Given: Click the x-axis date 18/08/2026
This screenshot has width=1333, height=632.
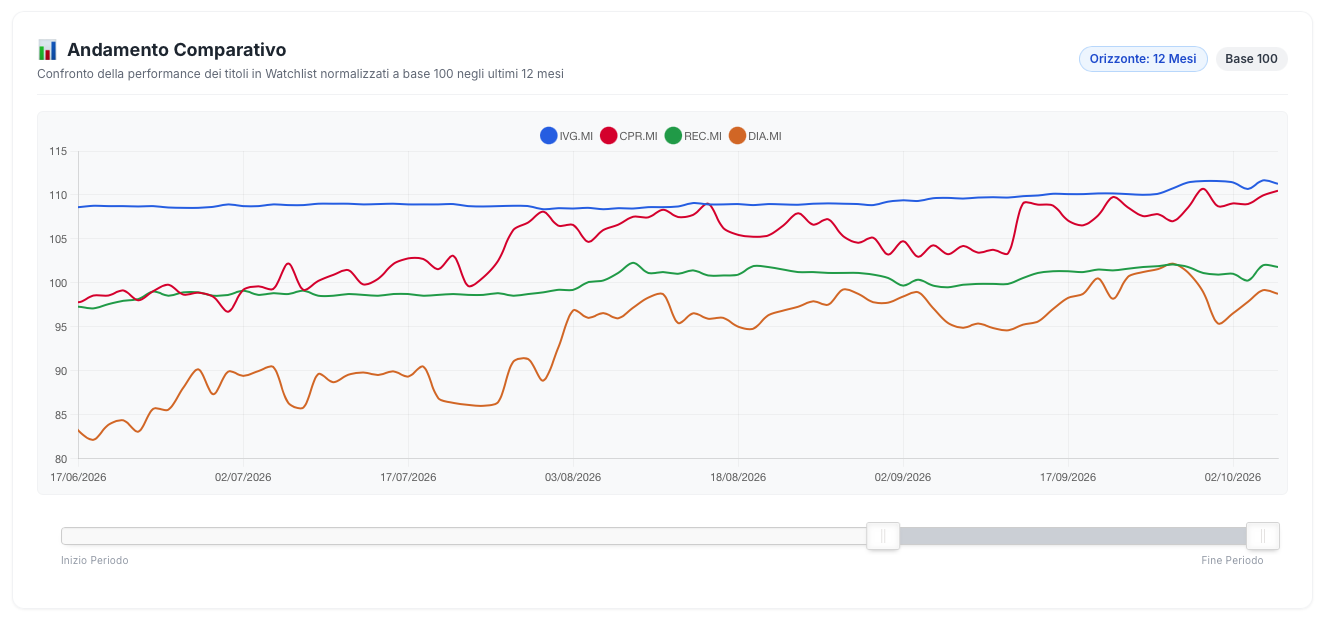Looking at the screenshot, I should tap(738, 477).
